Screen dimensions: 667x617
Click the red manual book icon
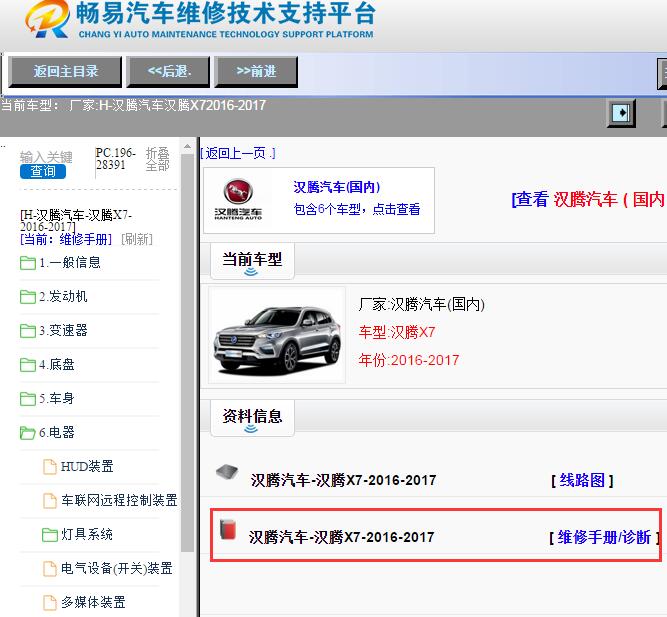[x=228, y=529]
